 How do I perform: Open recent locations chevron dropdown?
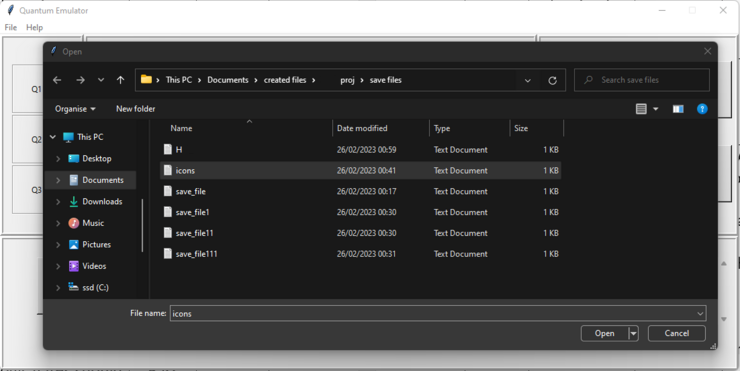pos(101,80)
